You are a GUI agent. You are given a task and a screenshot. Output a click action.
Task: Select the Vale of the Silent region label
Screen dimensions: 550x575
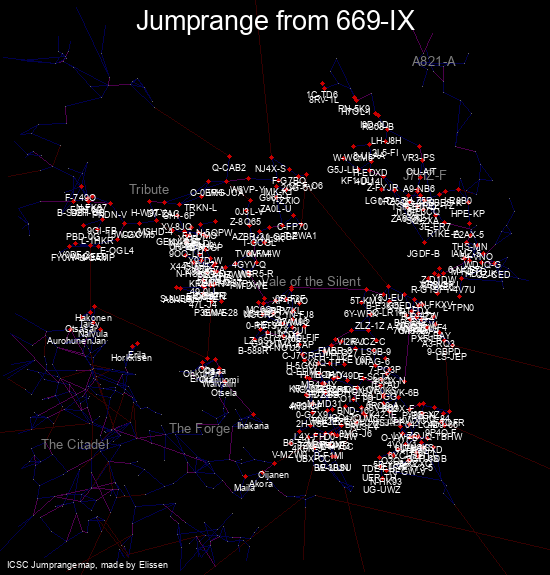click(x=312, y=281)
